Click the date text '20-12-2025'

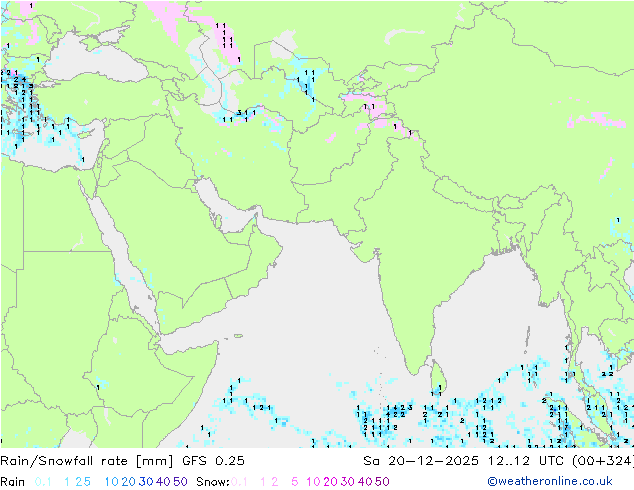(x=433, y=461)
